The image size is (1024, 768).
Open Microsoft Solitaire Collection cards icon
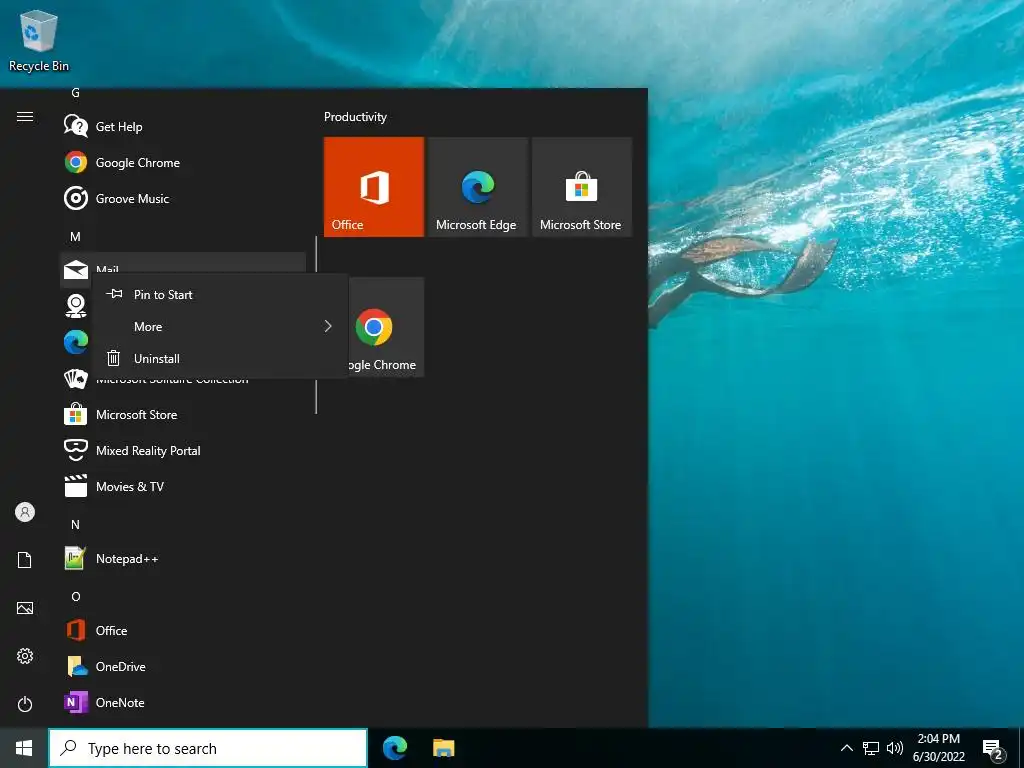76,378
